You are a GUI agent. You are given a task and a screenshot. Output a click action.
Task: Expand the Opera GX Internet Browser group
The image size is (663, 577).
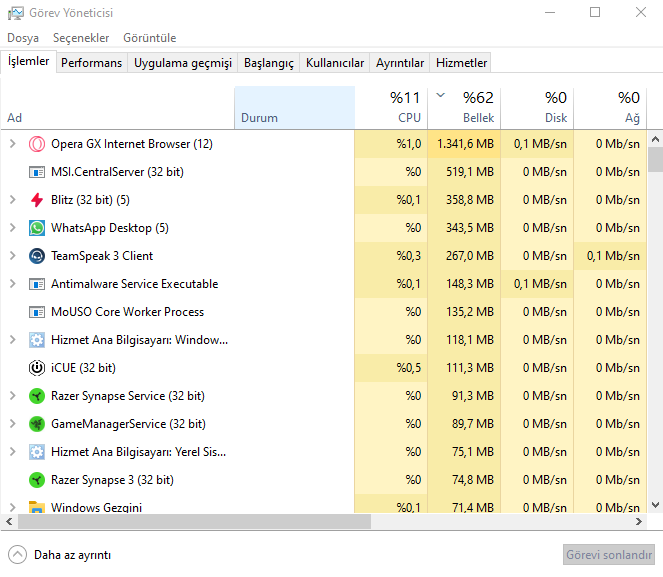(12, 144)
